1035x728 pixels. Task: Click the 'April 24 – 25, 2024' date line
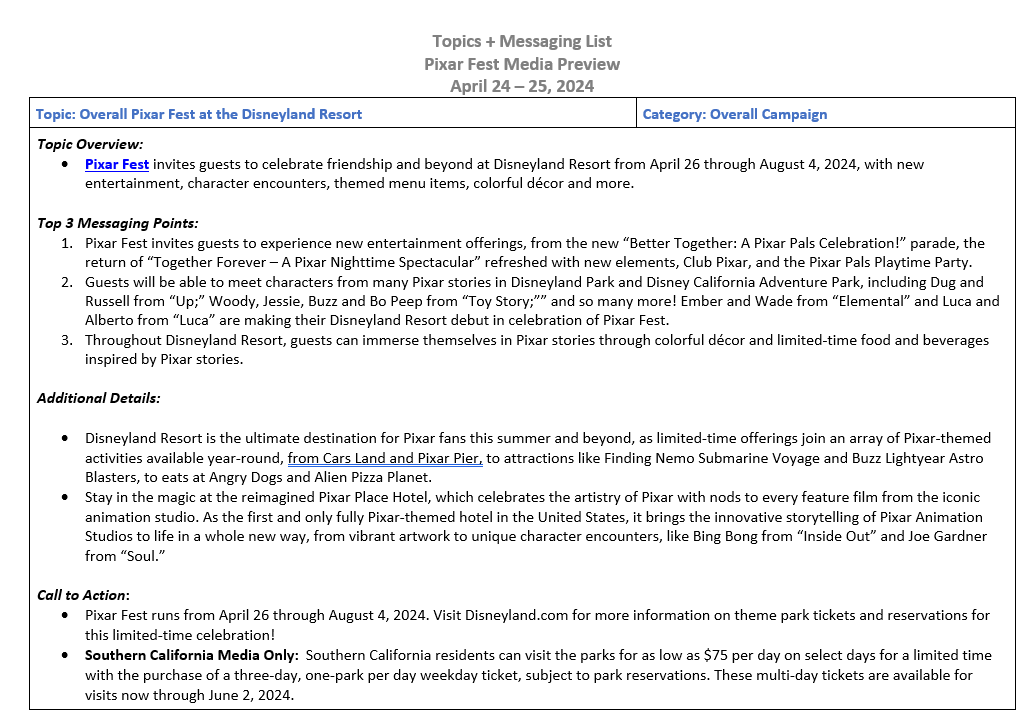pos(521,86)
